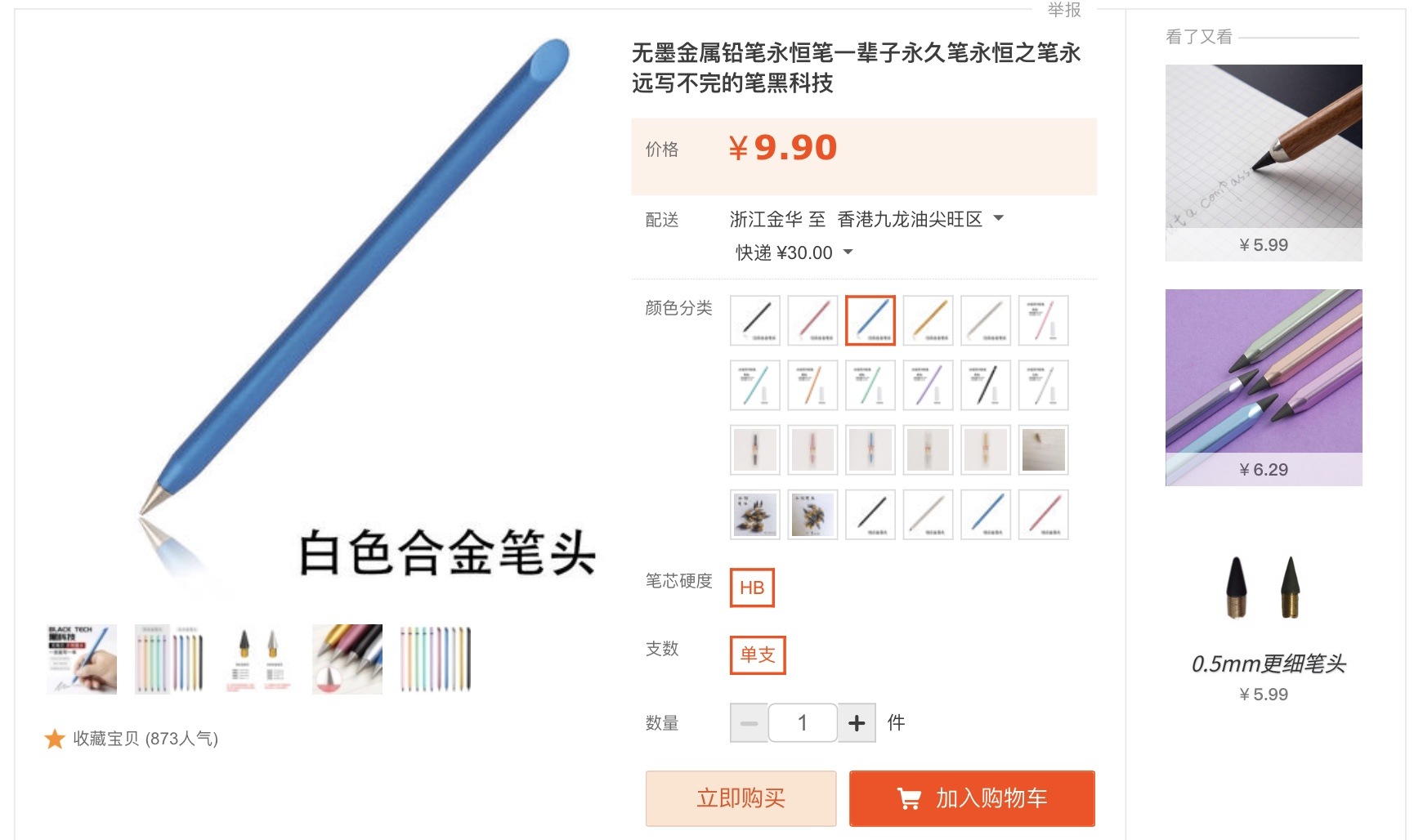Expand the delivery destination dropdown arrow
Image resolution: width=1423 pixels, height=840 pixels.
(x=998, y=218)
